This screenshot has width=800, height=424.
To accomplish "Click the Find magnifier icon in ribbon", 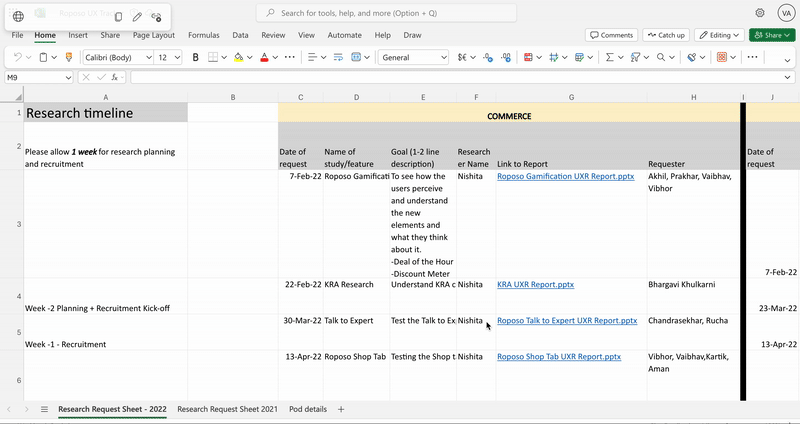I will (x=661, y=58).
